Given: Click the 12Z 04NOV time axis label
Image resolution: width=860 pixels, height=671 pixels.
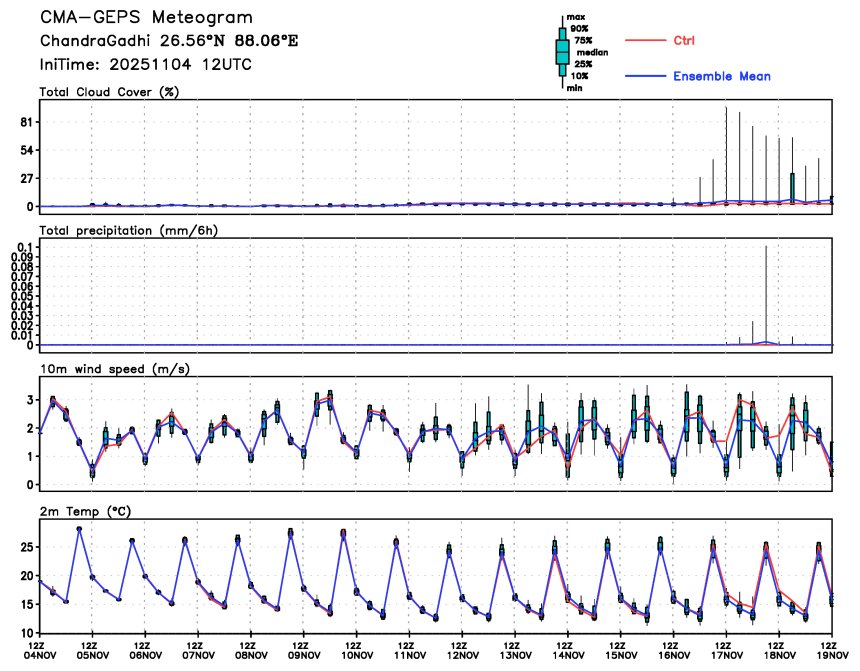Looking at the screenshot, I should click(x=39, y=651).
